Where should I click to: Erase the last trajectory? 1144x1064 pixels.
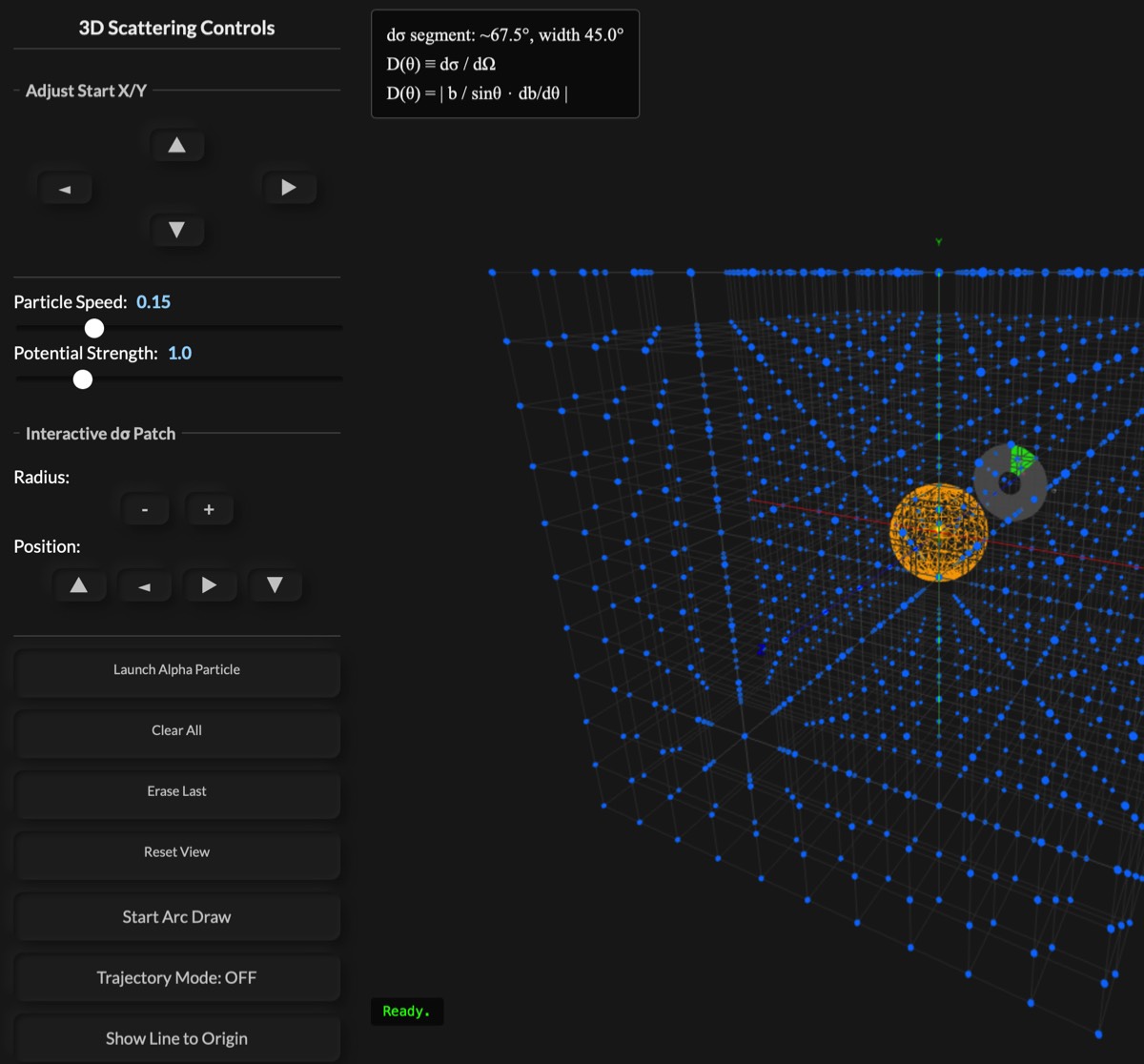pyautogui.click(x=176, y=791)
